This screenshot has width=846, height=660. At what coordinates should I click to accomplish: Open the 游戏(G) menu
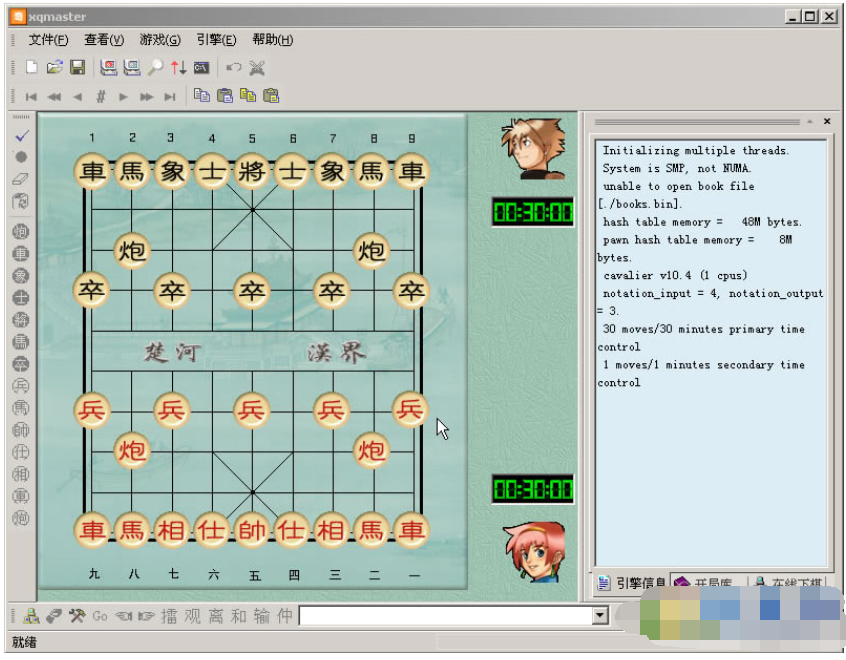(160, 40)
